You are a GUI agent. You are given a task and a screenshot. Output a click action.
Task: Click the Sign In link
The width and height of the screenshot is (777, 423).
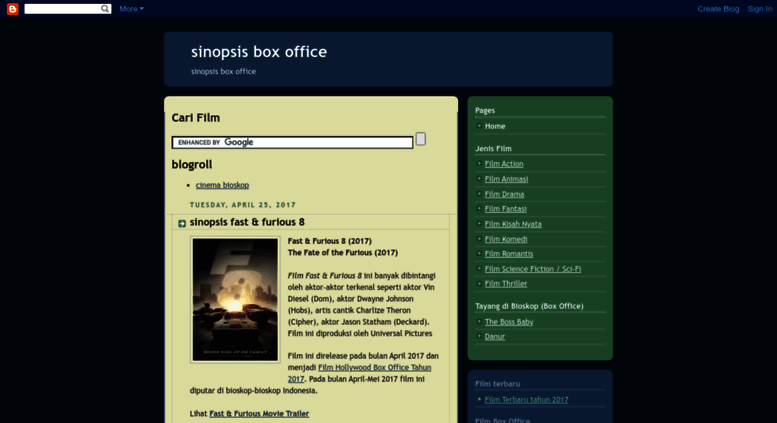[759, 9]
